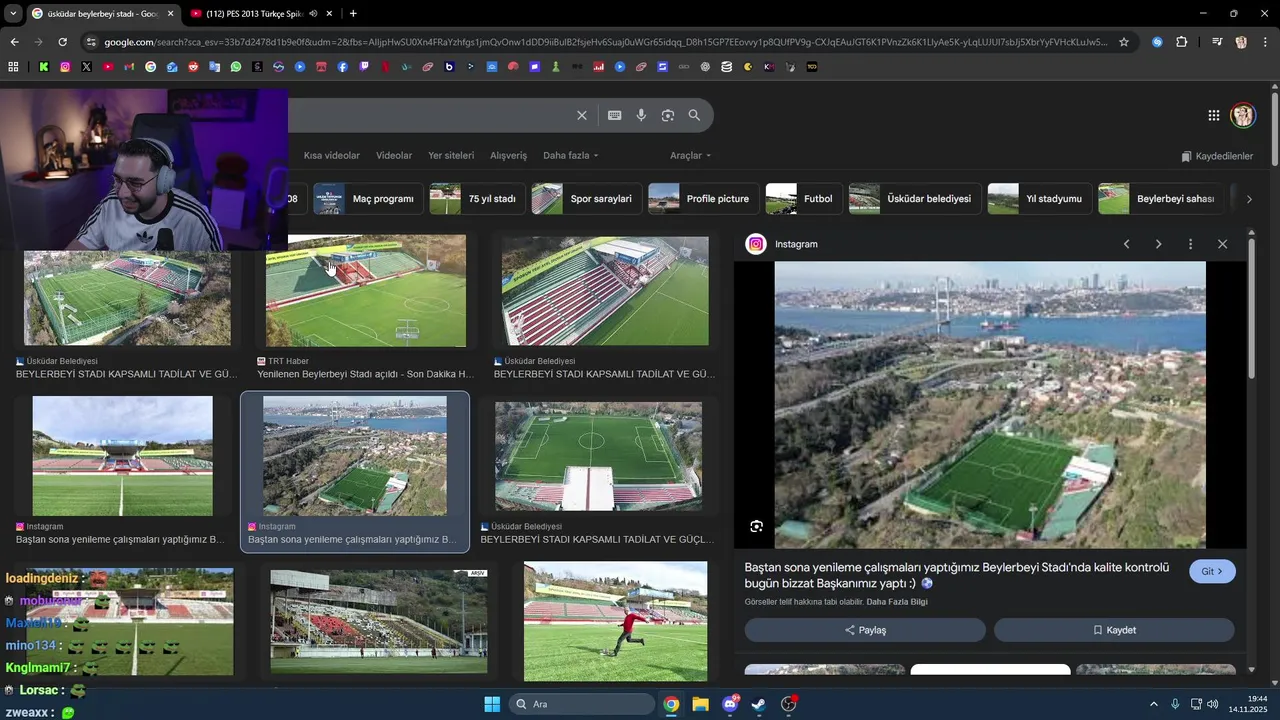Select the 75 yıl stadı filter chip
Image resolution: width=1280 pixels, height=720 pixels.
477,199
